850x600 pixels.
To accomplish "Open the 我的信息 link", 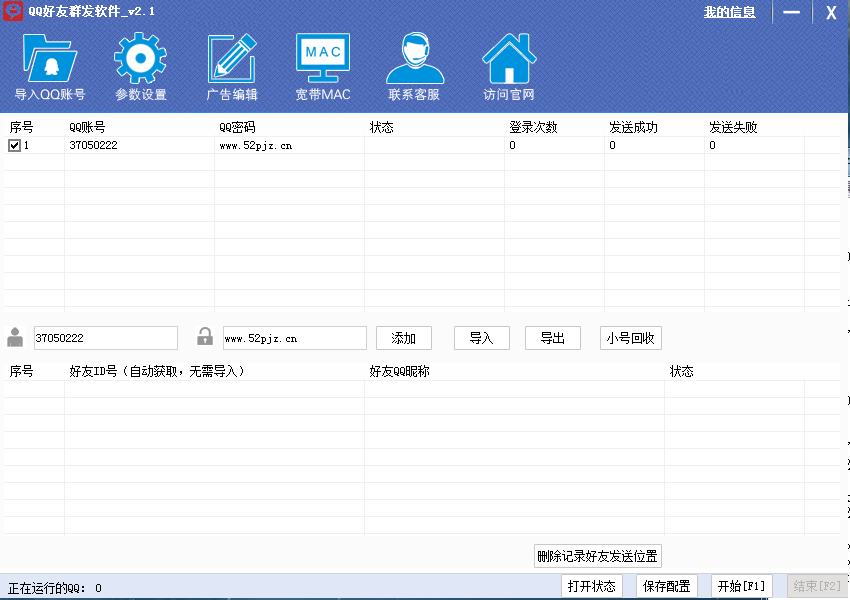I will pos(729,12).
